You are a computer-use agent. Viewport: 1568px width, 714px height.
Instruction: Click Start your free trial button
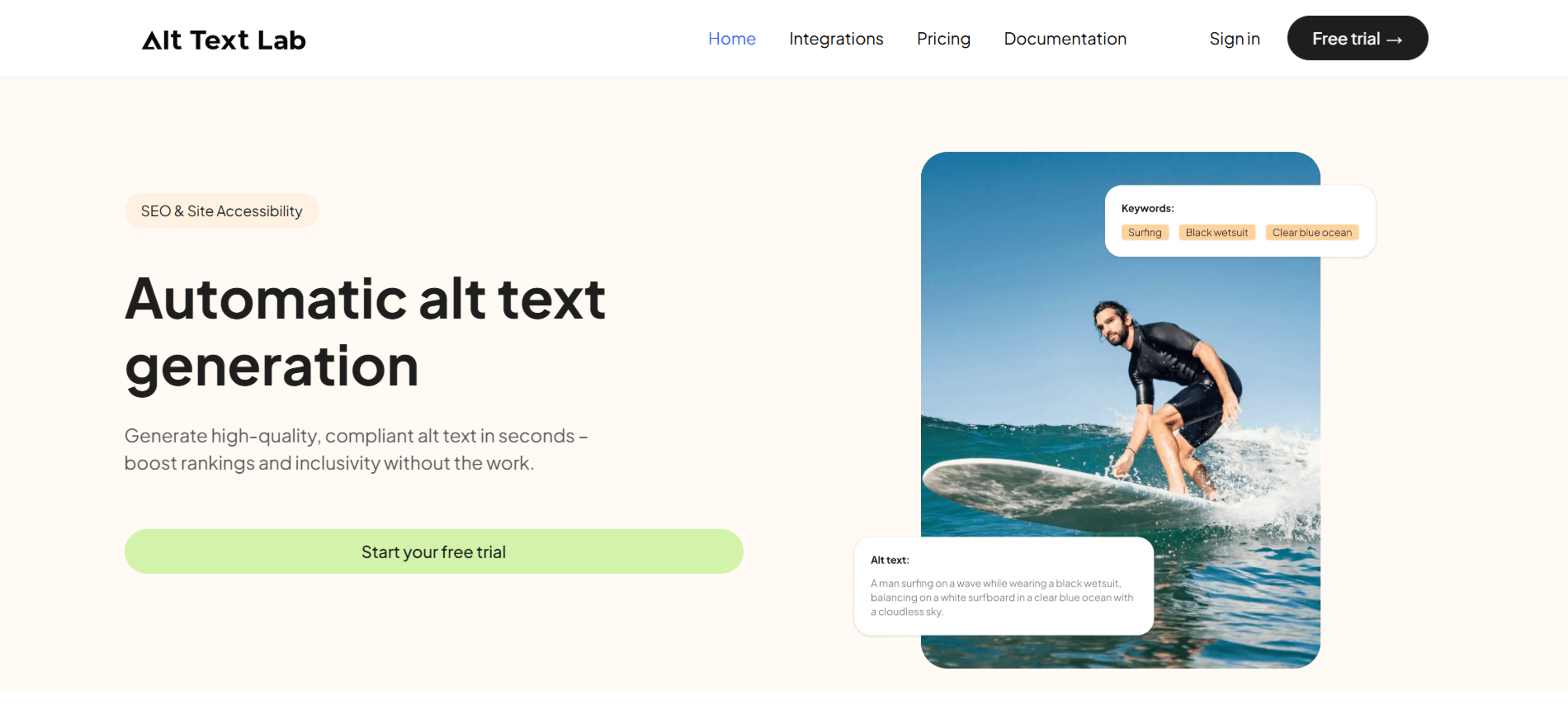tap(433, 551)
